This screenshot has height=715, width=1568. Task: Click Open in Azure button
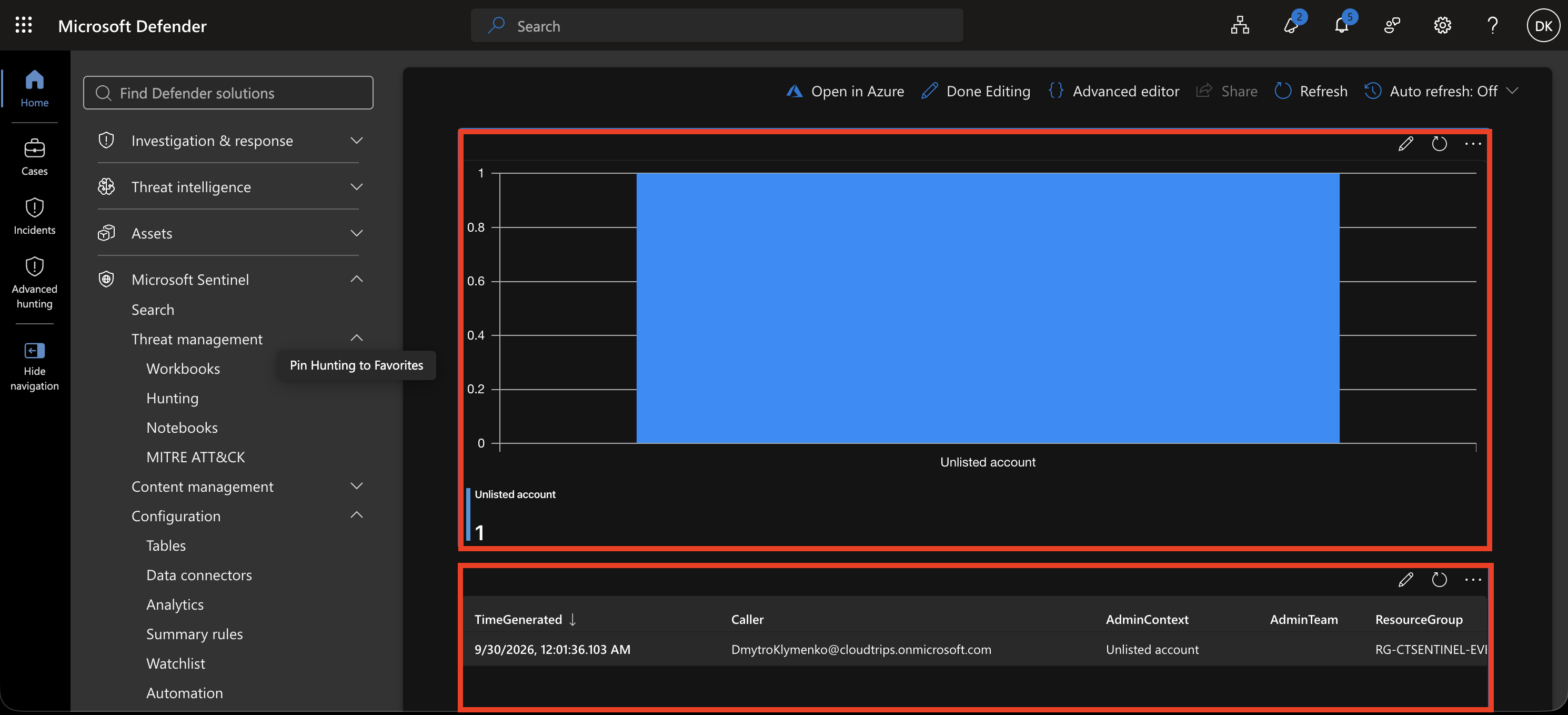click(x=845, y=92)
